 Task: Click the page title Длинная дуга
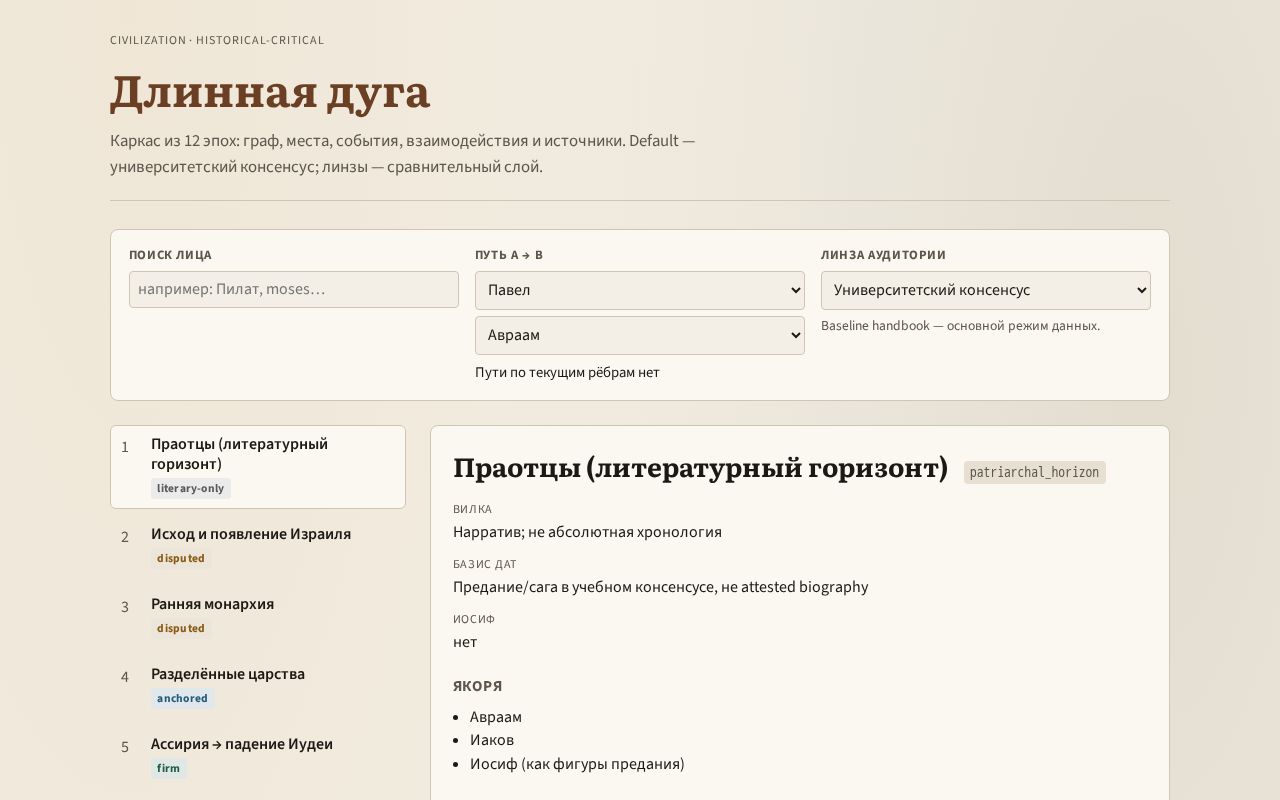(x=270, y=92)
